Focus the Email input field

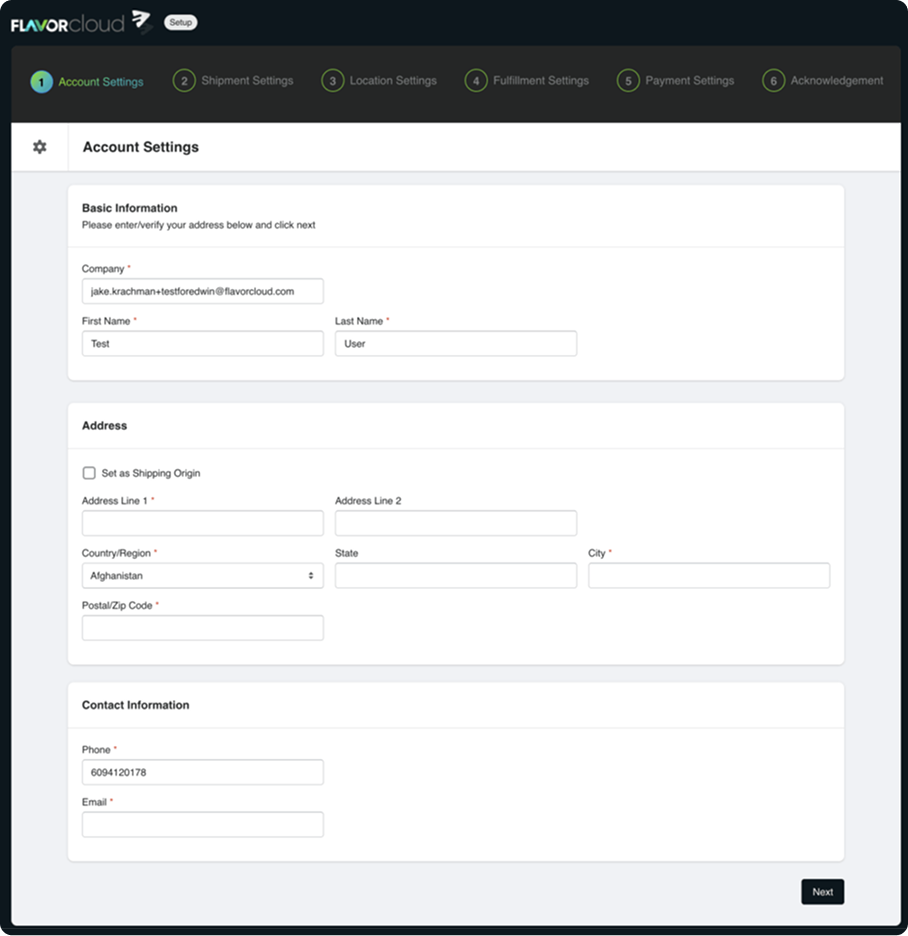tap(202, 824)
